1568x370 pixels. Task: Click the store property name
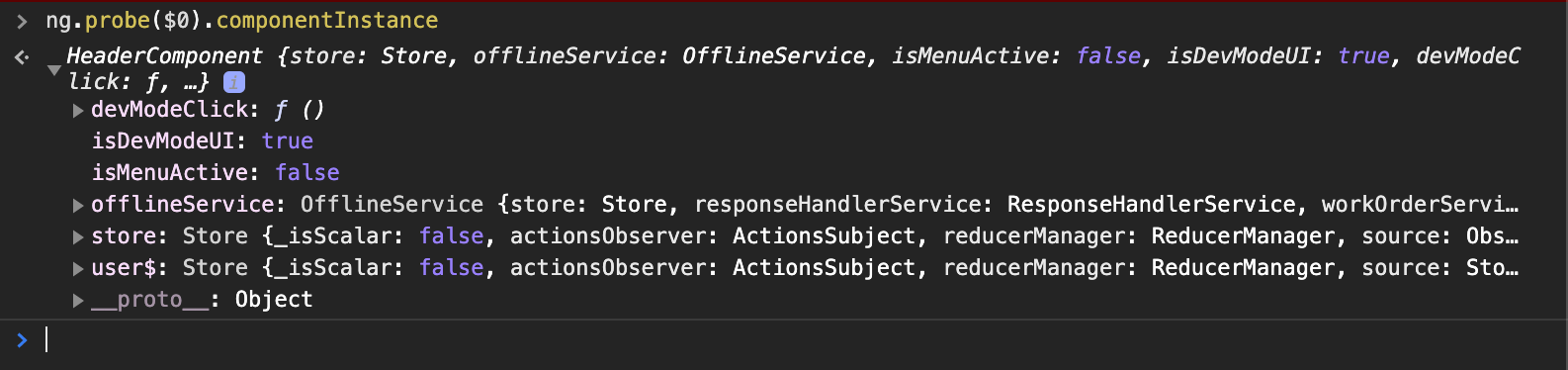[124, 236]
